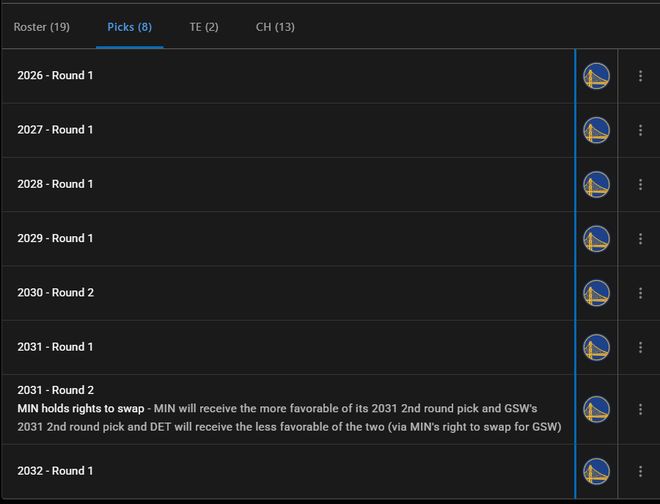
Task: Open the options menu for 2026 Round 1
Action: click(640, 76)
